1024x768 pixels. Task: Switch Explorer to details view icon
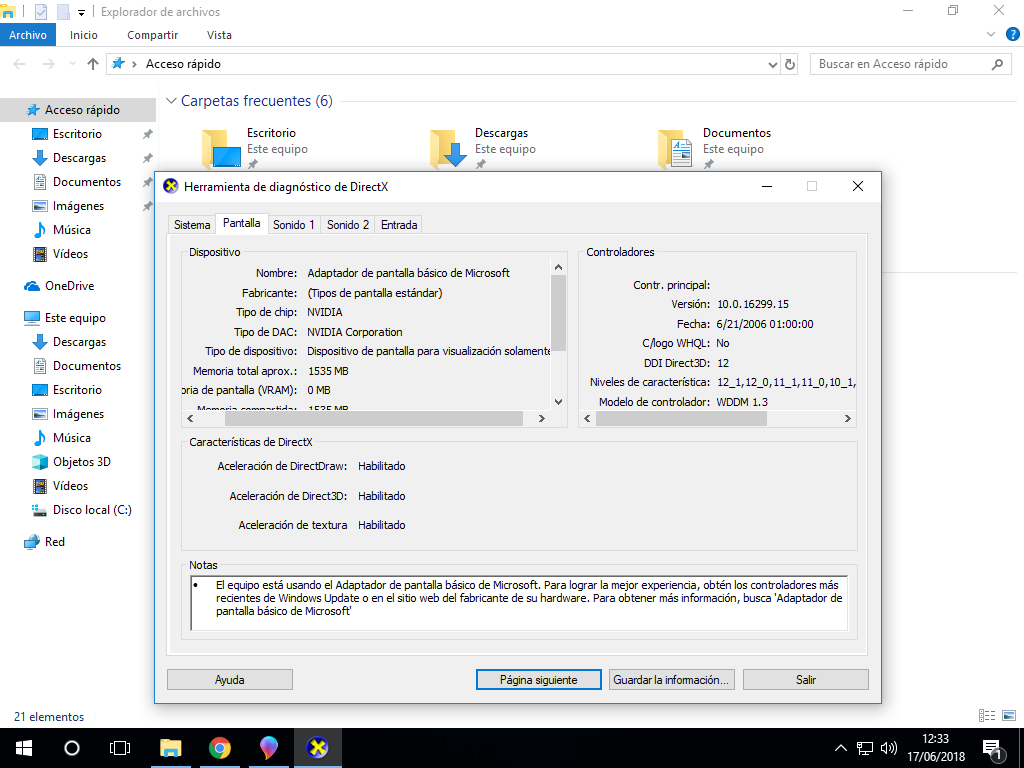[987, 716]
